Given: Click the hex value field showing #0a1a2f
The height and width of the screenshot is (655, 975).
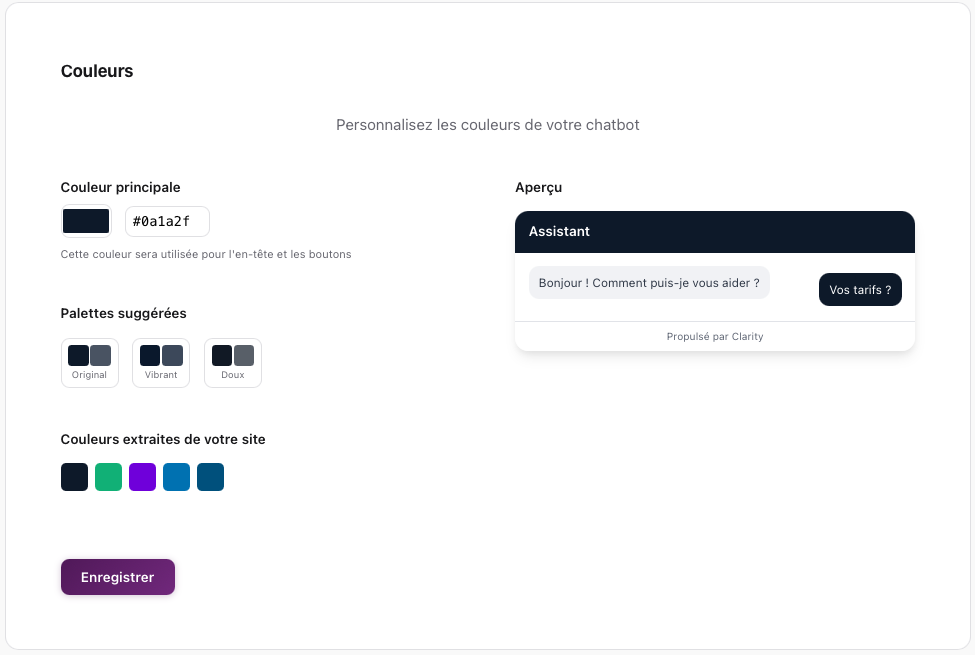Looking at the screenshot, I should tap(166, 221).
